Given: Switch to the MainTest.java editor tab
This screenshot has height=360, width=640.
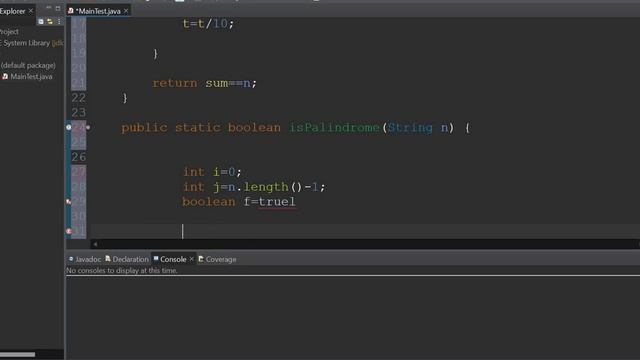Looking at the screenshot, I should tap(98, 11).
